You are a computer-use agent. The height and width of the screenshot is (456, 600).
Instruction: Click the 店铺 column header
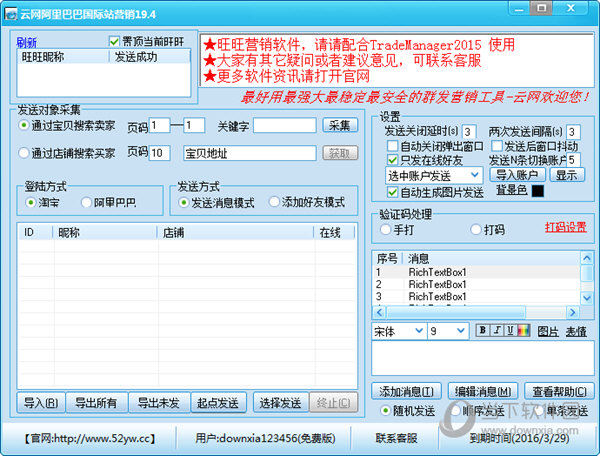(236, 232)
